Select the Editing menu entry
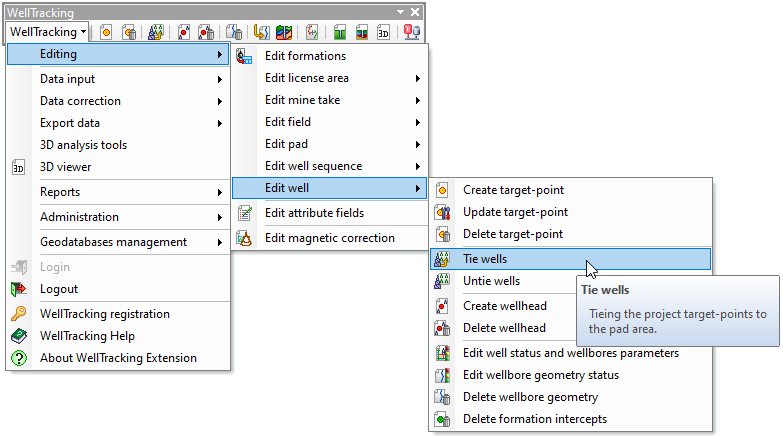The image size is (783, 436). [x=118, y=54]
